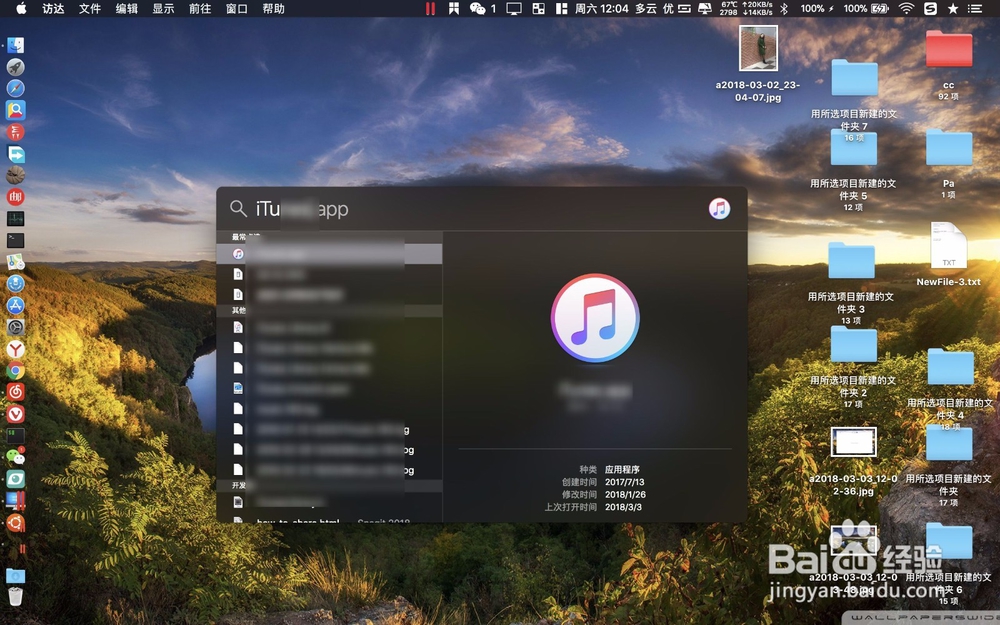Launch Yandex browser from the dock
Viewport: 1000px width, 625px height.
(15, 349)
